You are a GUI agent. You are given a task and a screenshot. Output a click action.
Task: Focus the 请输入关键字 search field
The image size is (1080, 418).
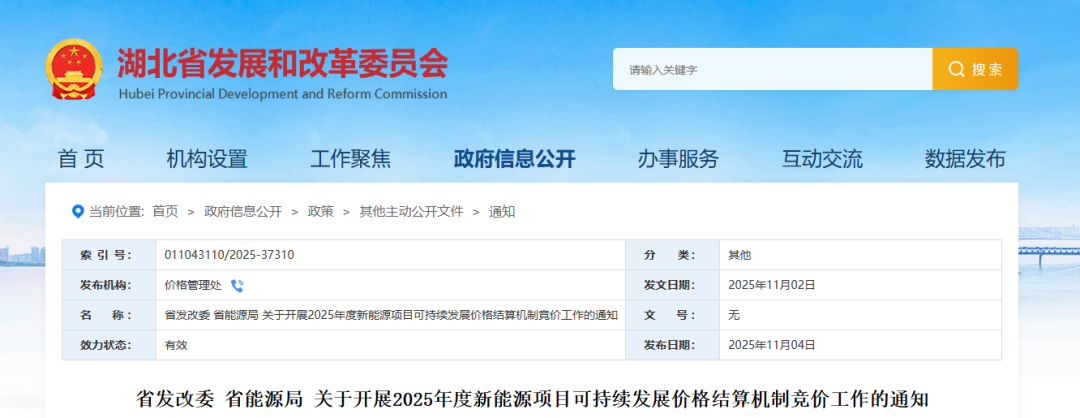click(772, 69)
